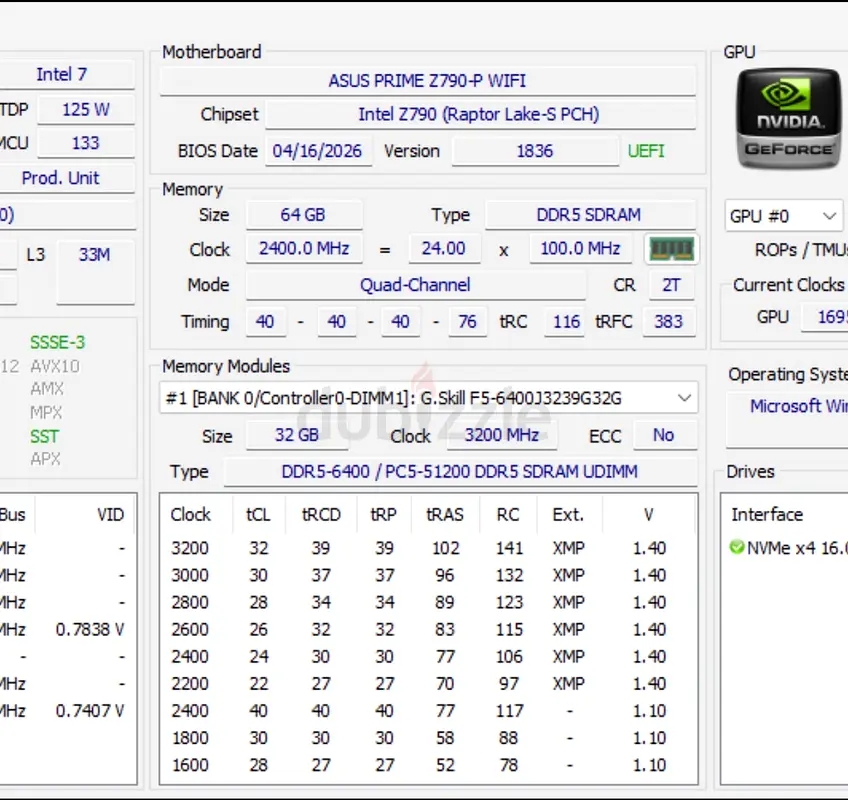Click the Prod. Unit field
Viewport: 848px width, 800px height.
pyautogui.click(x=67, y=178)
